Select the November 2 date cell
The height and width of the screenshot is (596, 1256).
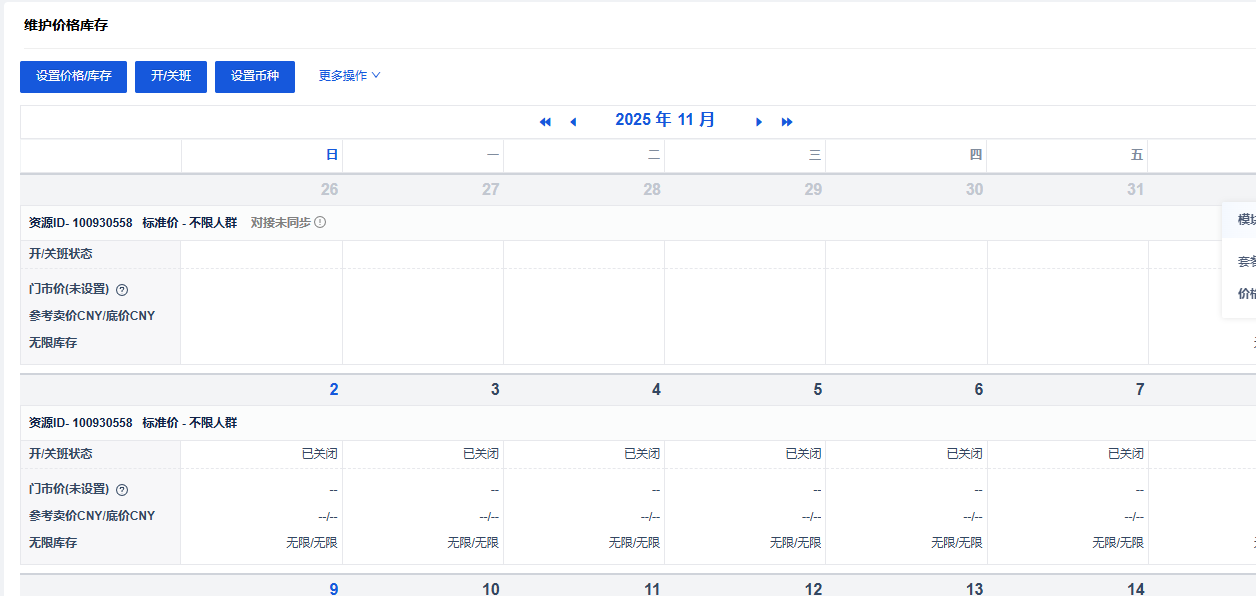click(x=333, y=390)
